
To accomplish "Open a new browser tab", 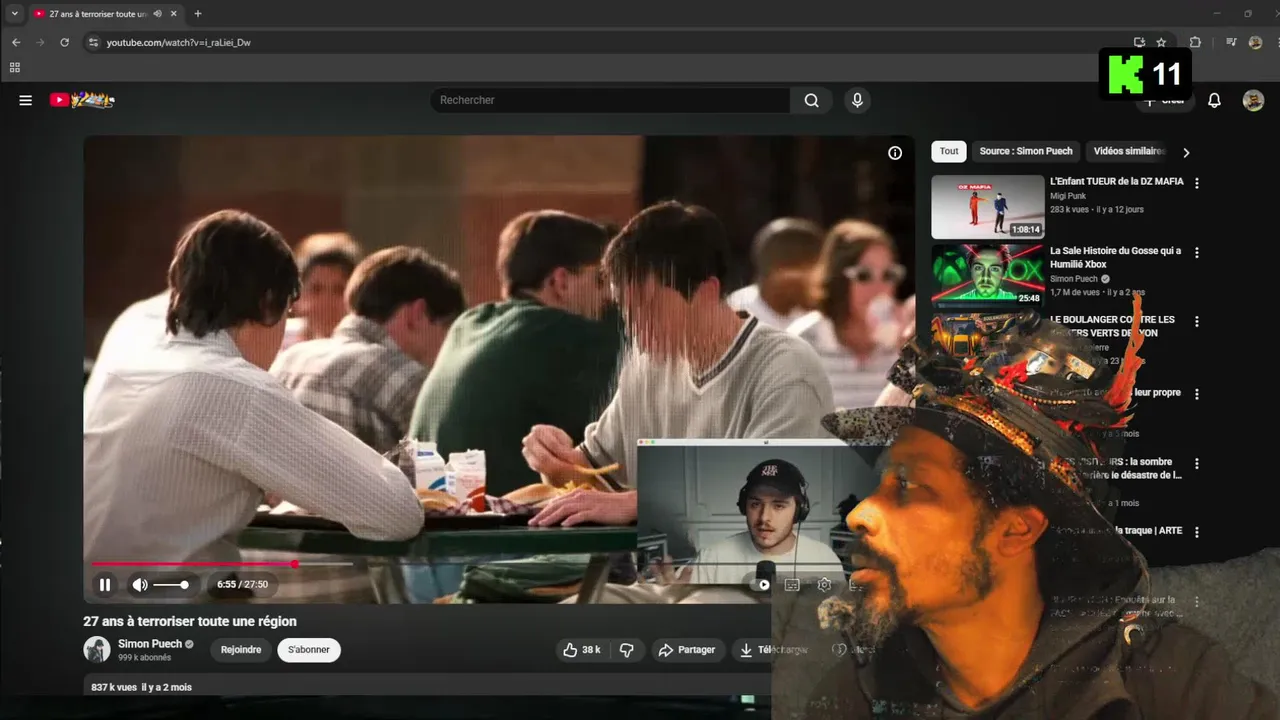I will click(197, 14).
